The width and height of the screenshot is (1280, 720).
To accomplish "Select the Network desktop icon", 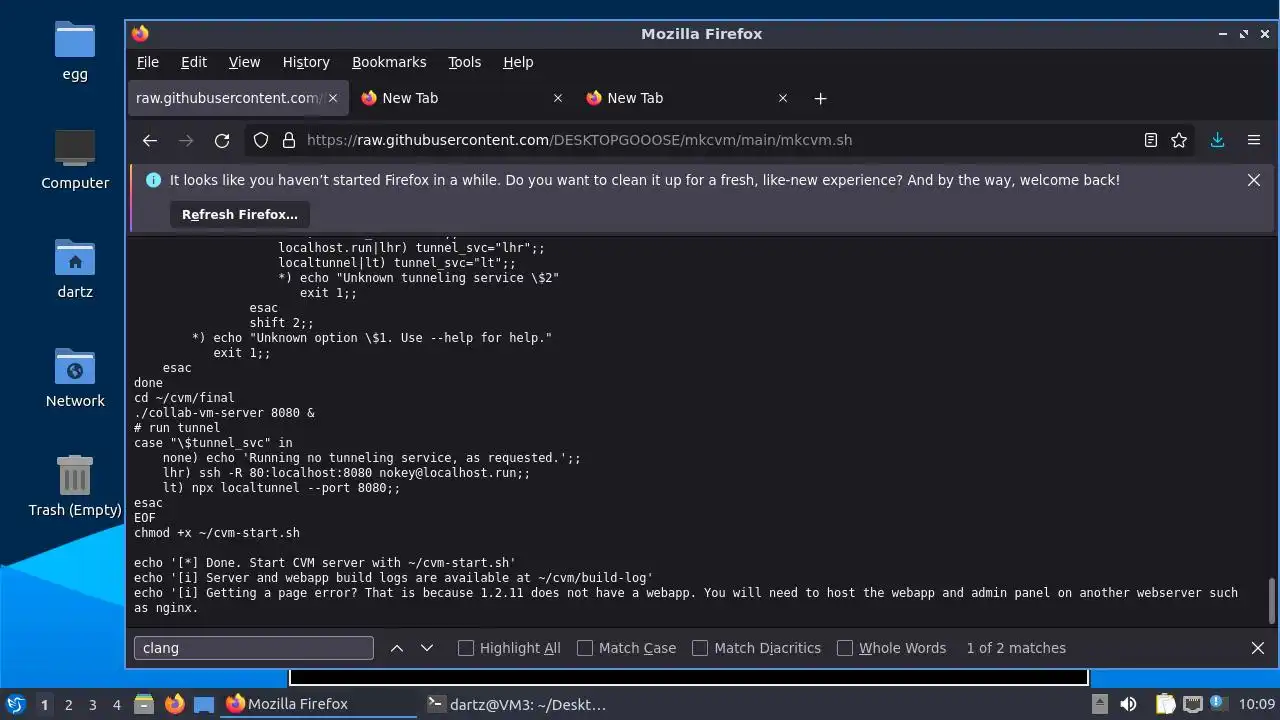I will click(75, 378).
